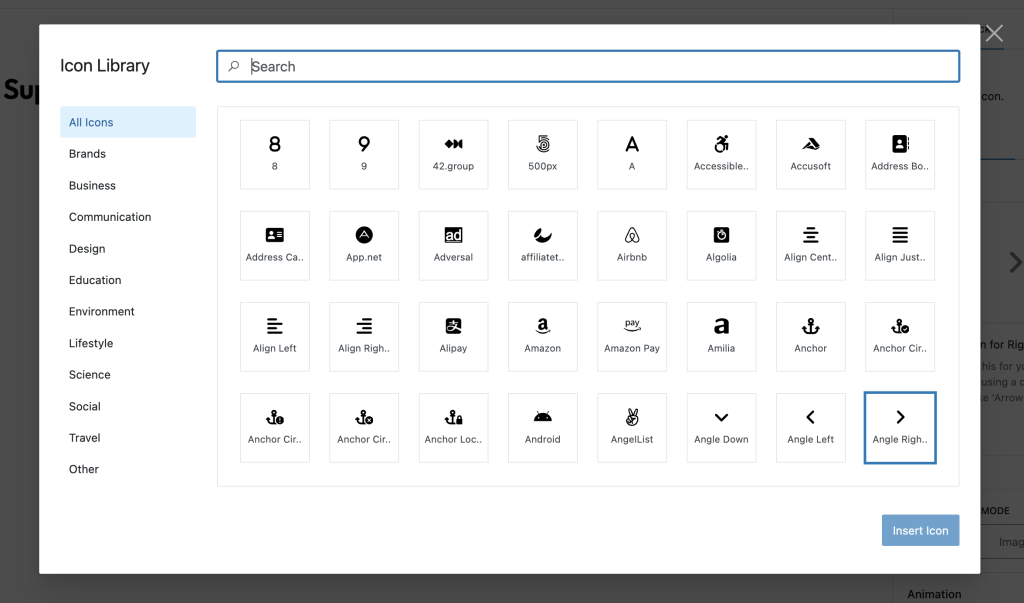Image resolution: width=1024 pixels, height=603 pixels.
Task: Select the Airbnb icon
Action: coord(632,245)
